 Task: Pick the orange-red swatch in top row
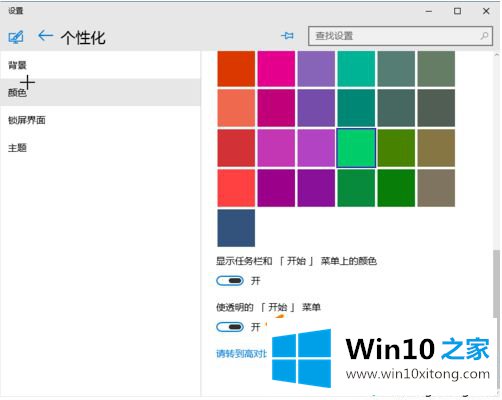click(x=236, y=69)
